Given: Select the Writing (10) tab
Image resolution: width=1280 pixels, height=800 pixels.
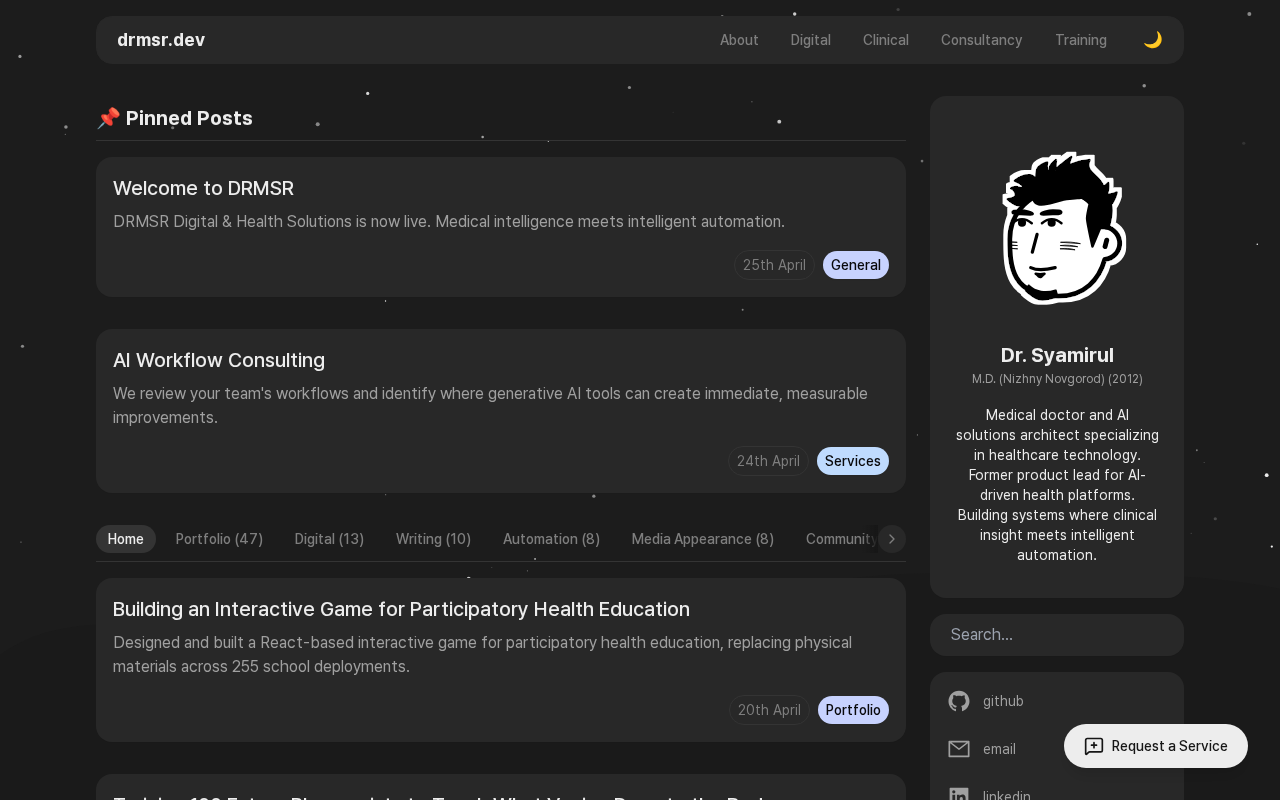Looking at the screenshot, I should click(433, 539).
